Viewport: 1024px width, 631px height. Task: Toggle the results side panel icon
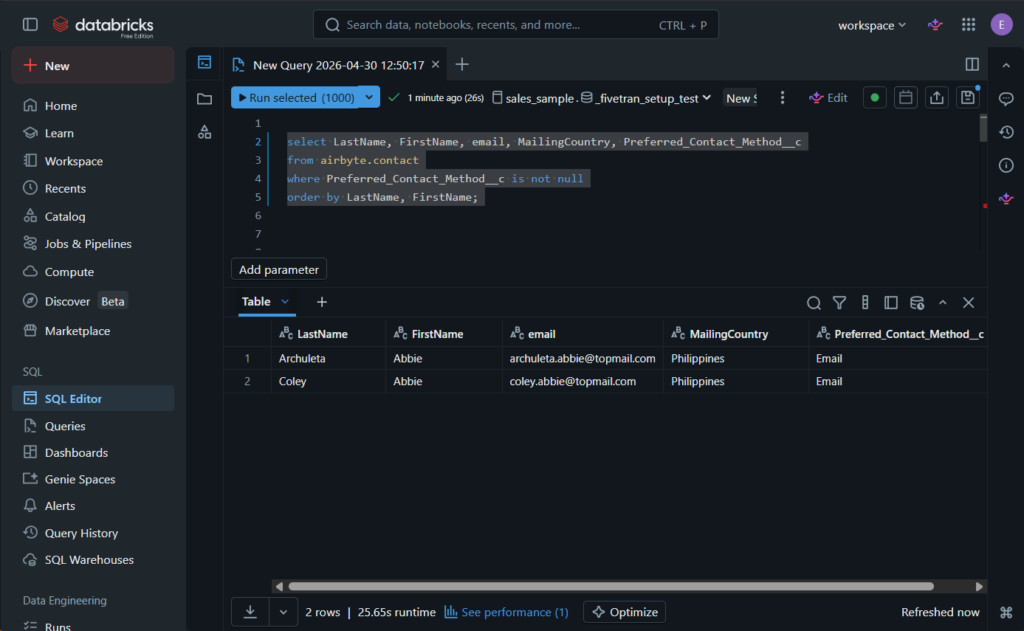click(891, 302)
